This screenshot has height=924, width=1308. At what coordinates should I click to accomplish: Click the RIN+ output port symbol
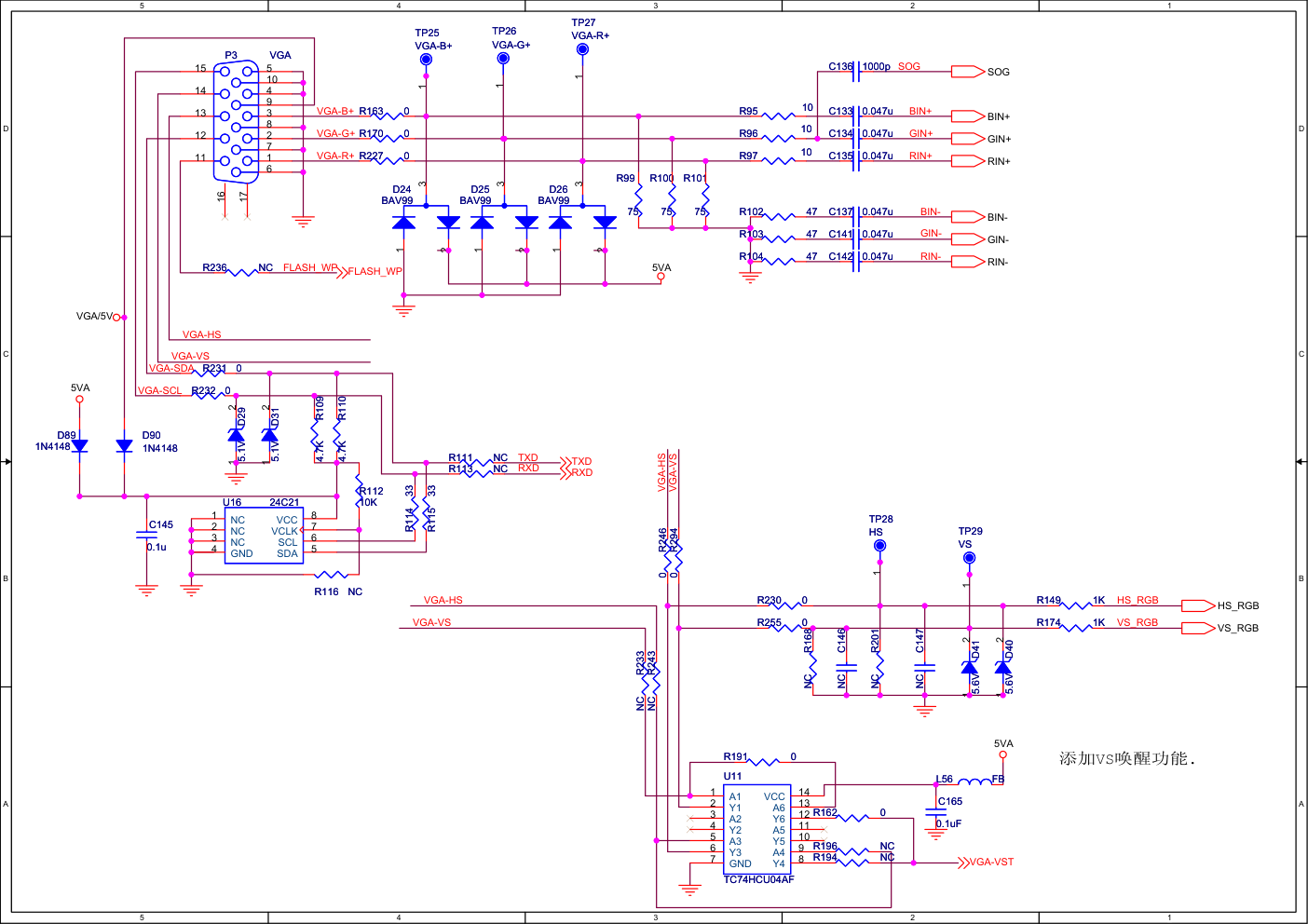pos(968,161)
